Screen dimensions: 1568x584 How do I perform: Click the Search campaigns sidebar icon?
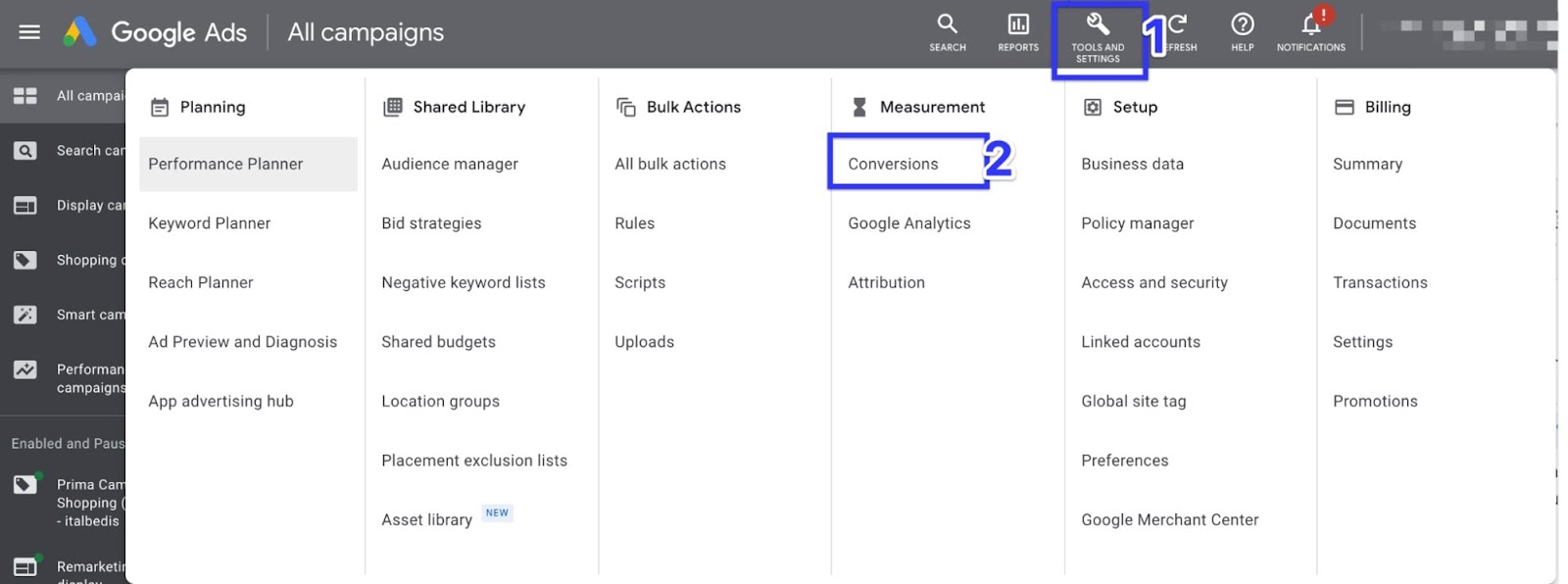pyautogui.click(x=25, y=151)
